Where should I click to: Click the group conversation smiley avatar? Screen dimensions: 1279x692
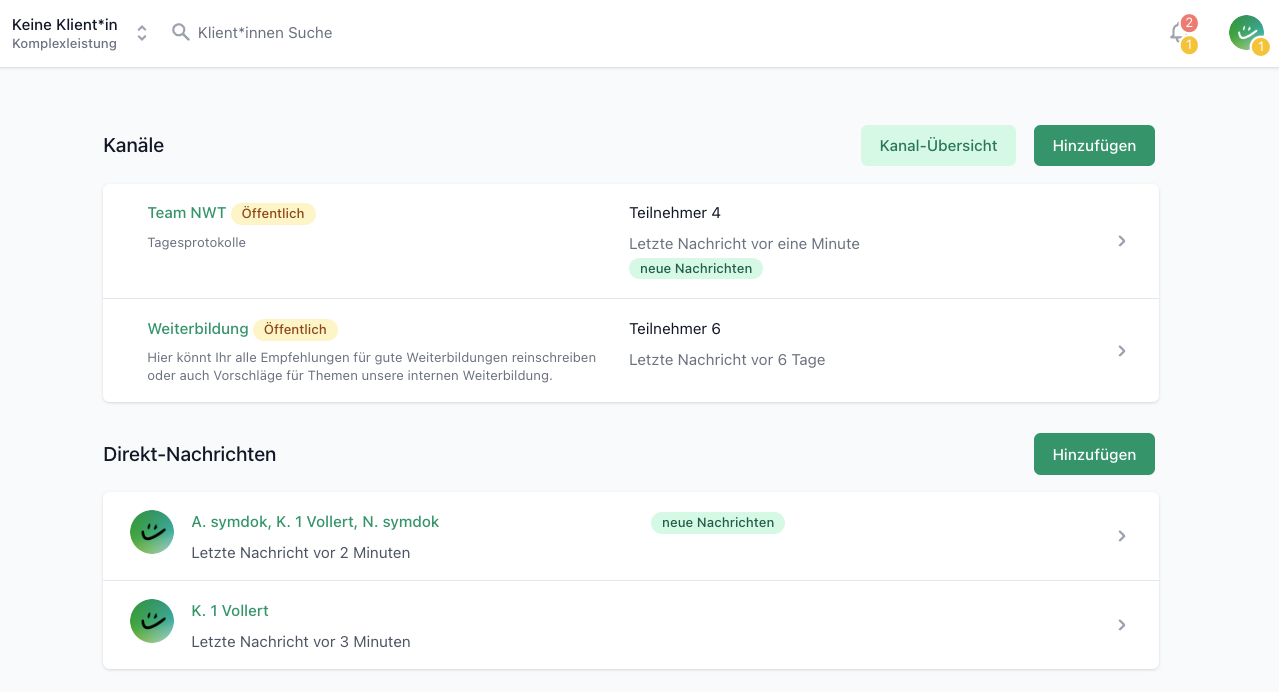point(152,532)
